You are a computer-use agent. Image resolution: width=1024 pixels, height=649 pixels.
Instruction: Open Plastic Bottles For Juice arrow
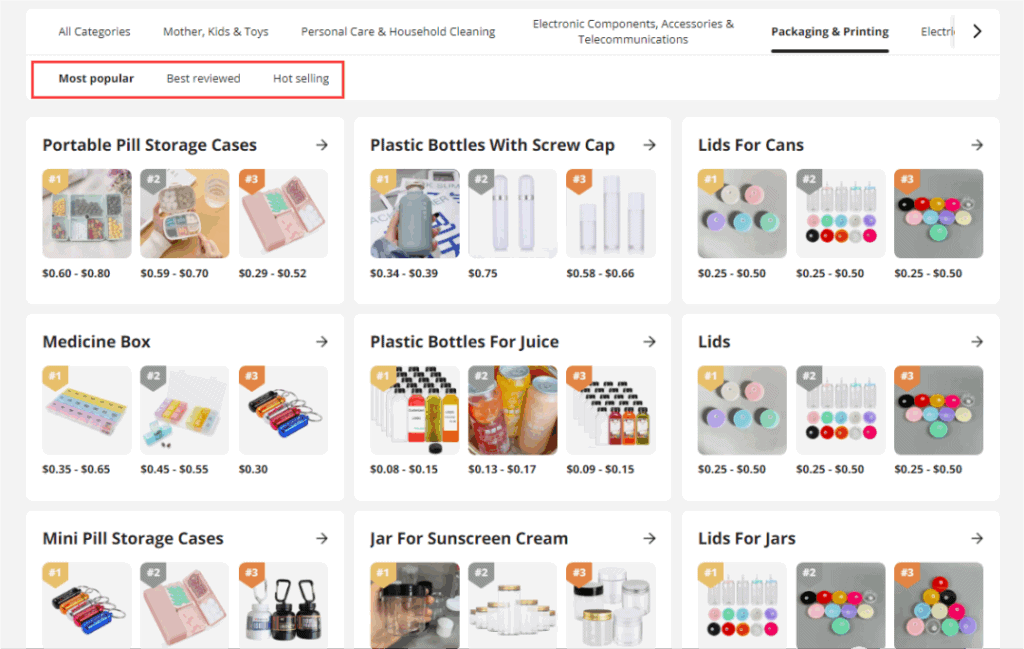[649, 341]
